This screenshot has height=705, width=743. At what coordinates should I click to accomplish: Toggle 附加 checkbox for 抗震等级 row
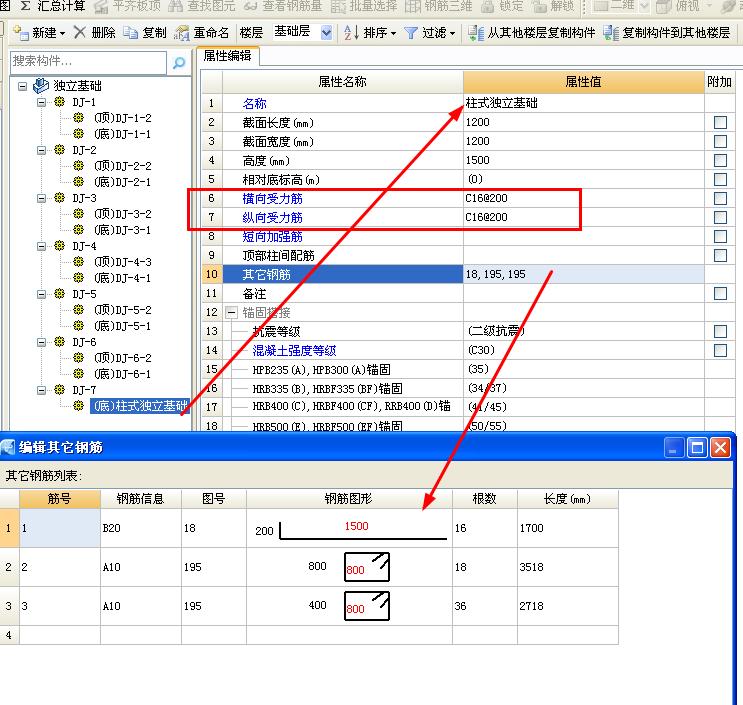tap(720, 331)
